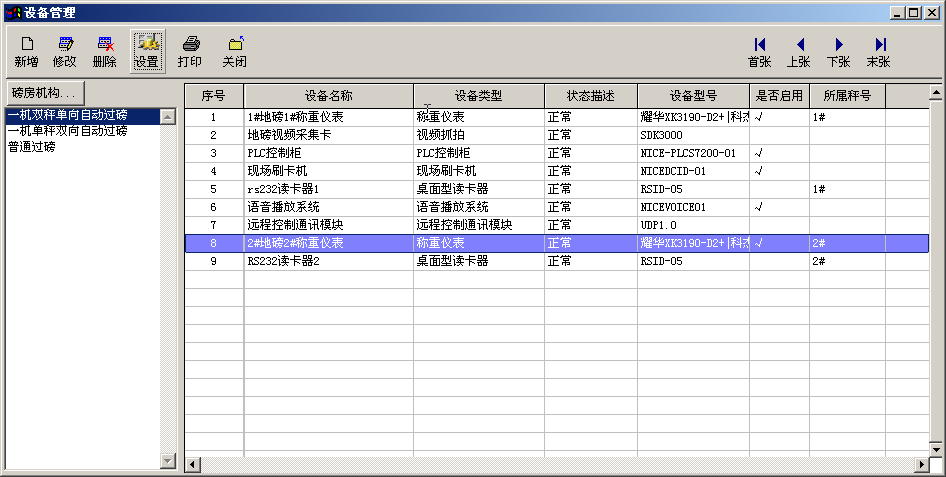This screenshot has height=477, width=946.
Task: Go to previous record with 上张
Action: (799, 52)
